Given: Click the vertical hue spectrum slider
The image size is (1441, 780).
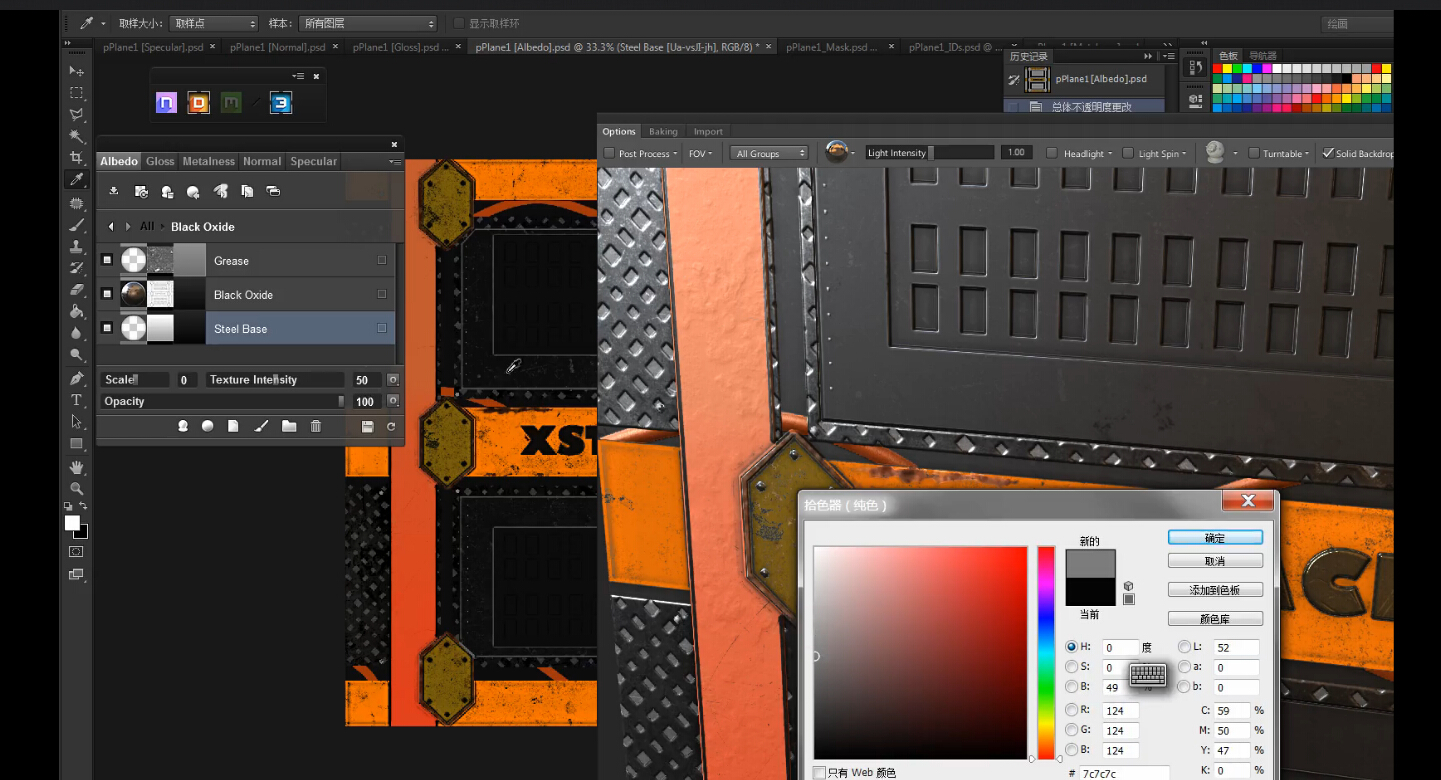Looking at the screenshot, I should pos(1046,650).
